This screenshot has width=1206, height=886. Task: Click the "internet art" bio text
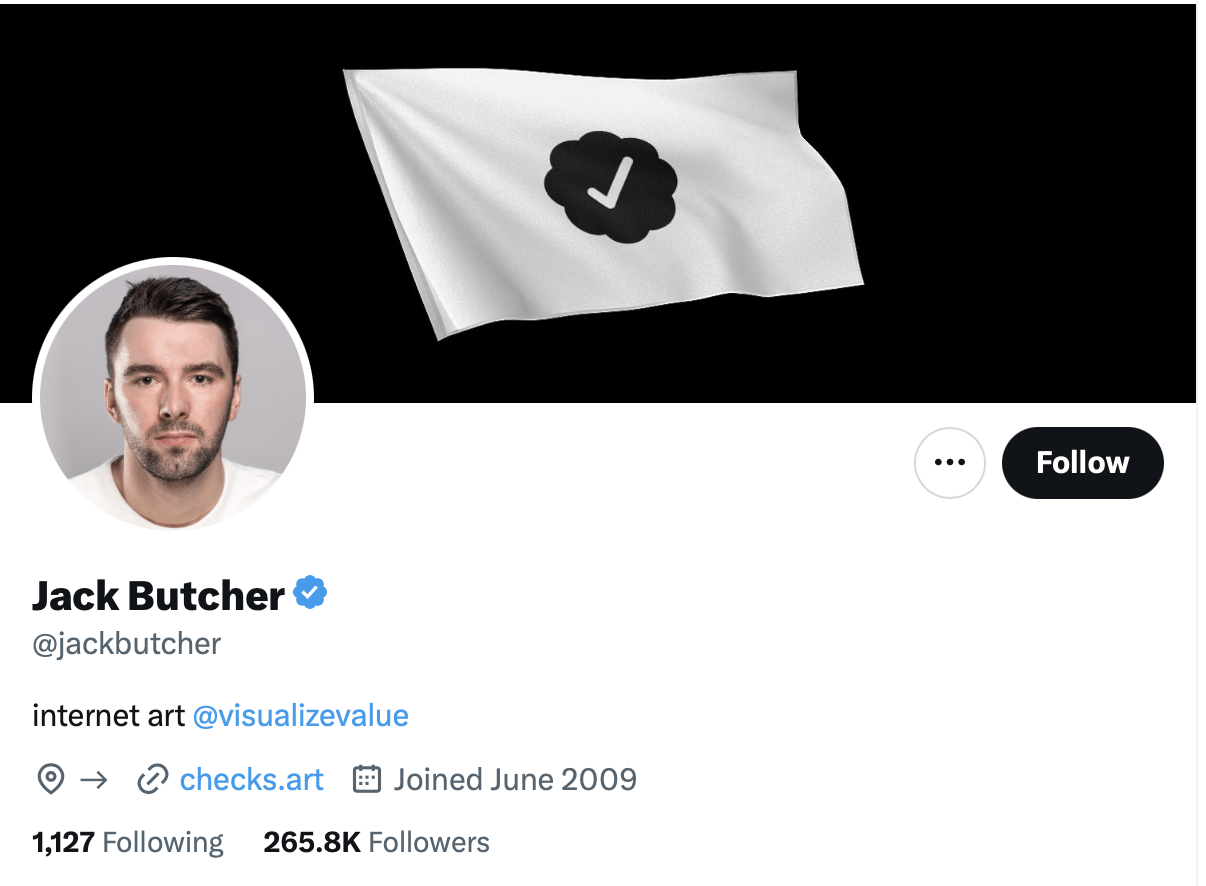[x=108, y=716]
